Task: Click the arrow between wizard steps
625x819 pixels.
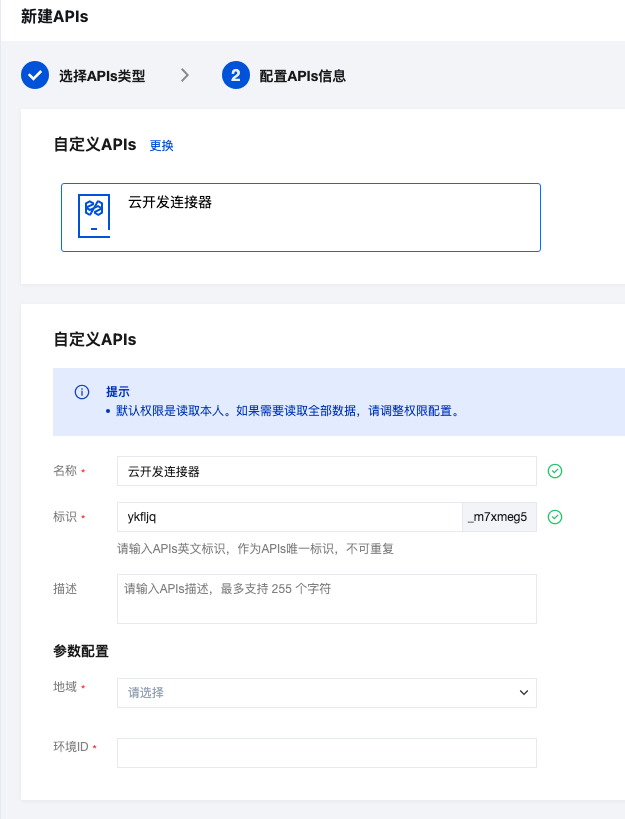Action: tap(184, 75)
